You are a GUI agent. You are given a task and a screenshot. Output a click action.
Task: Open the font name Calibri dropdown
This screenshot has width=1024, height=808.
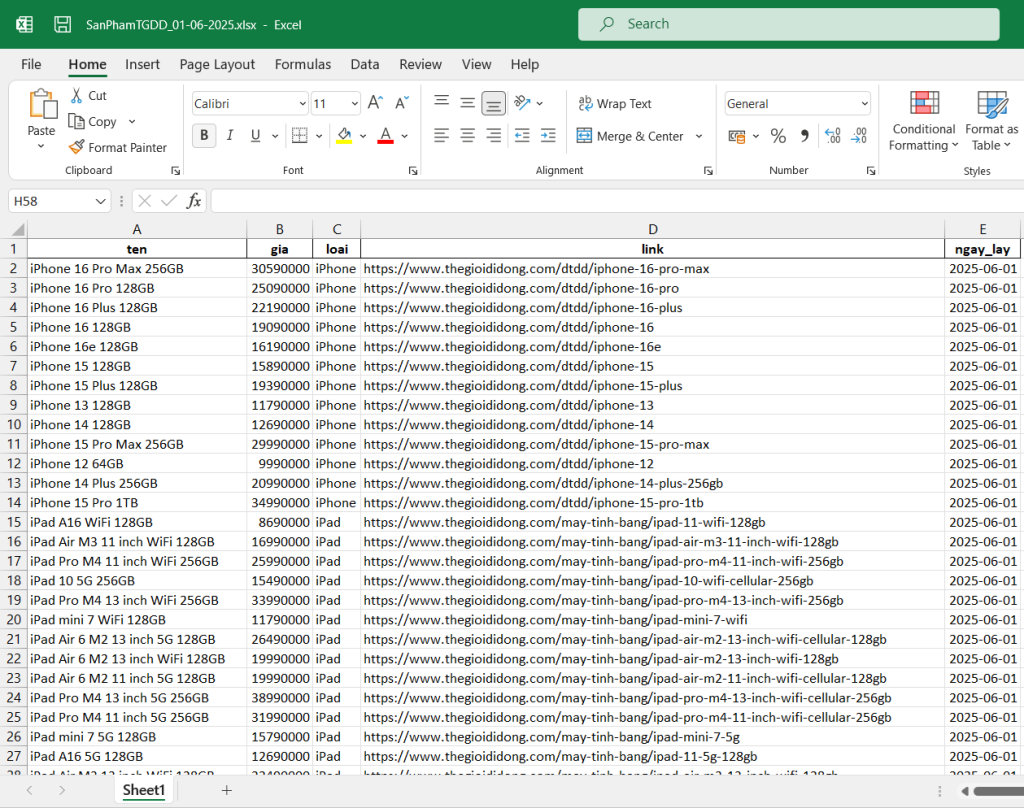coord(302,104)
